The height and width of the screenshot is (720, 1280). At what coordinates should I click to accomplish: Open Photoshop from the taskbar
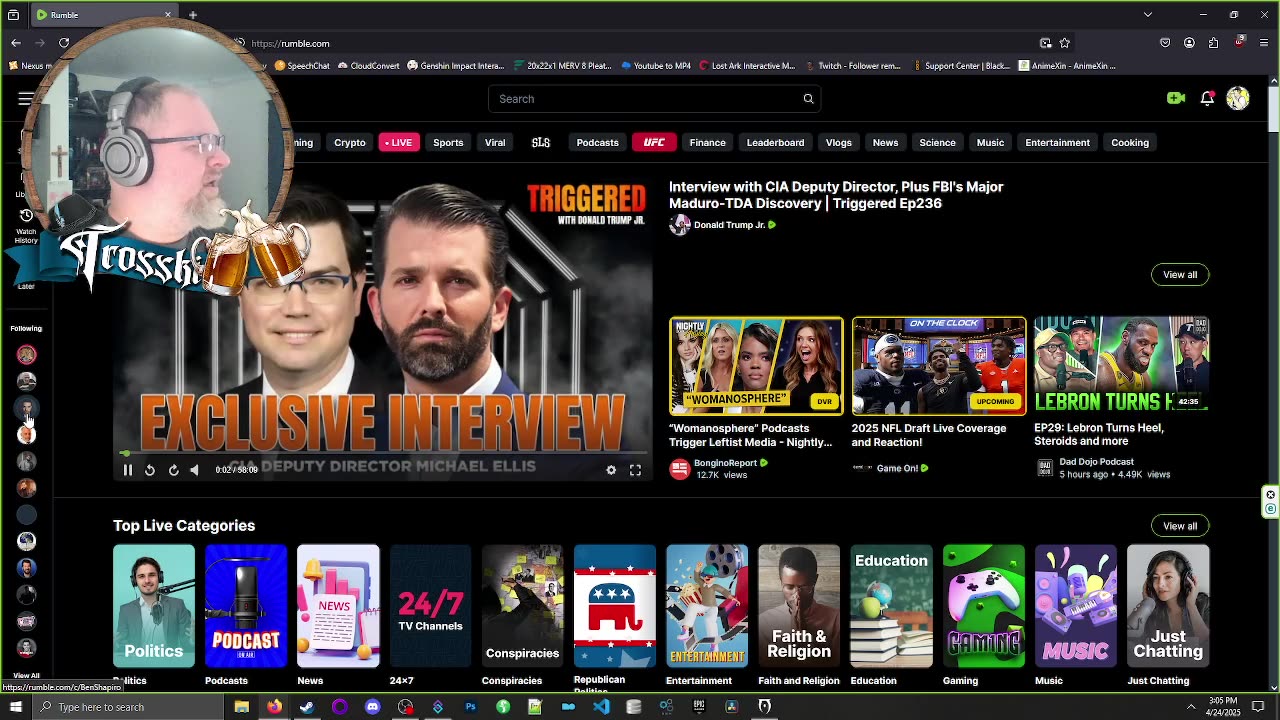pyautogui.click(x=470, y=707)
